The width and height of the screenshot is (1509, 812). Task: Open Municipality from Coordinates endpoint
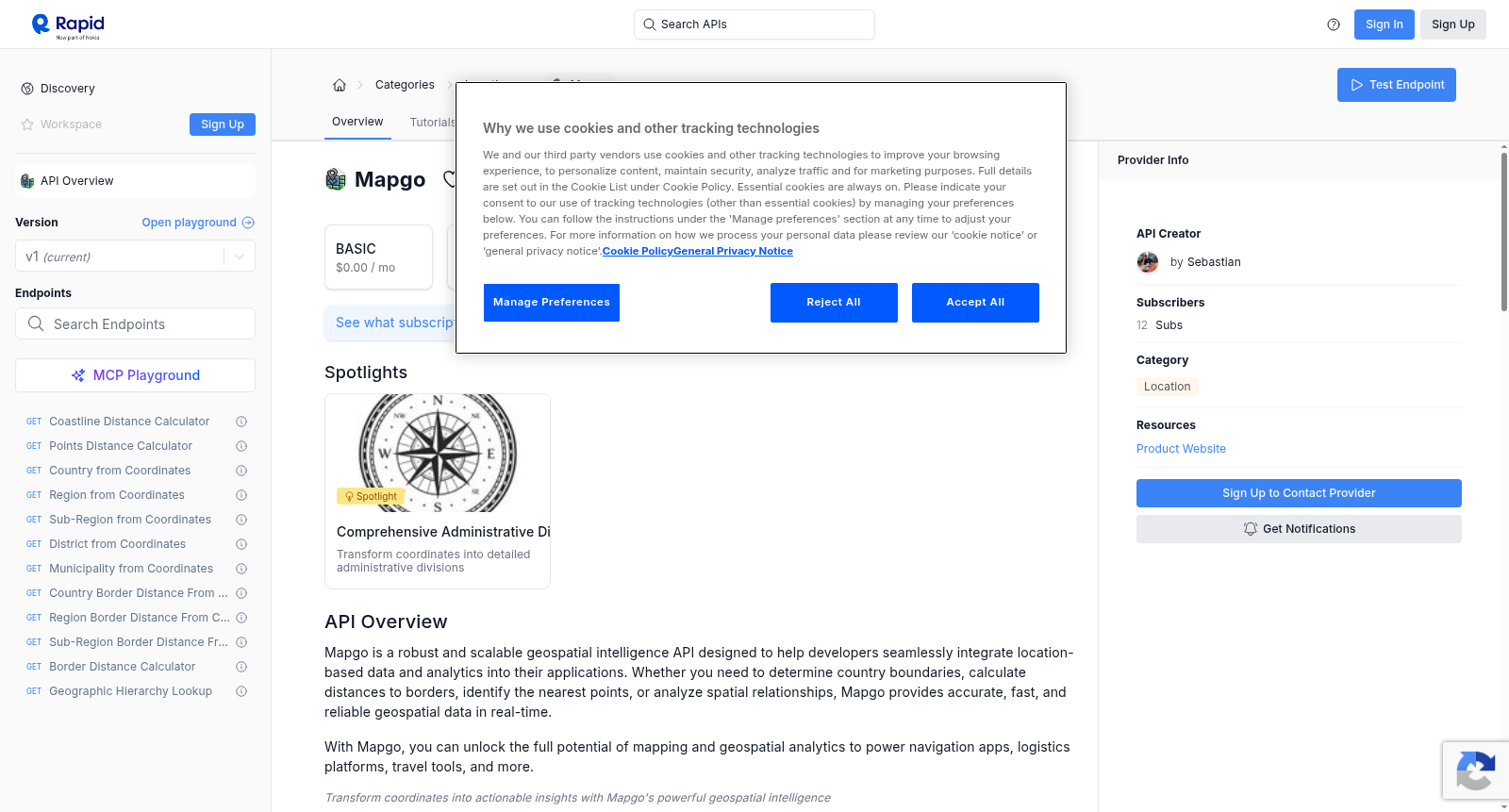tap(131, 569)
